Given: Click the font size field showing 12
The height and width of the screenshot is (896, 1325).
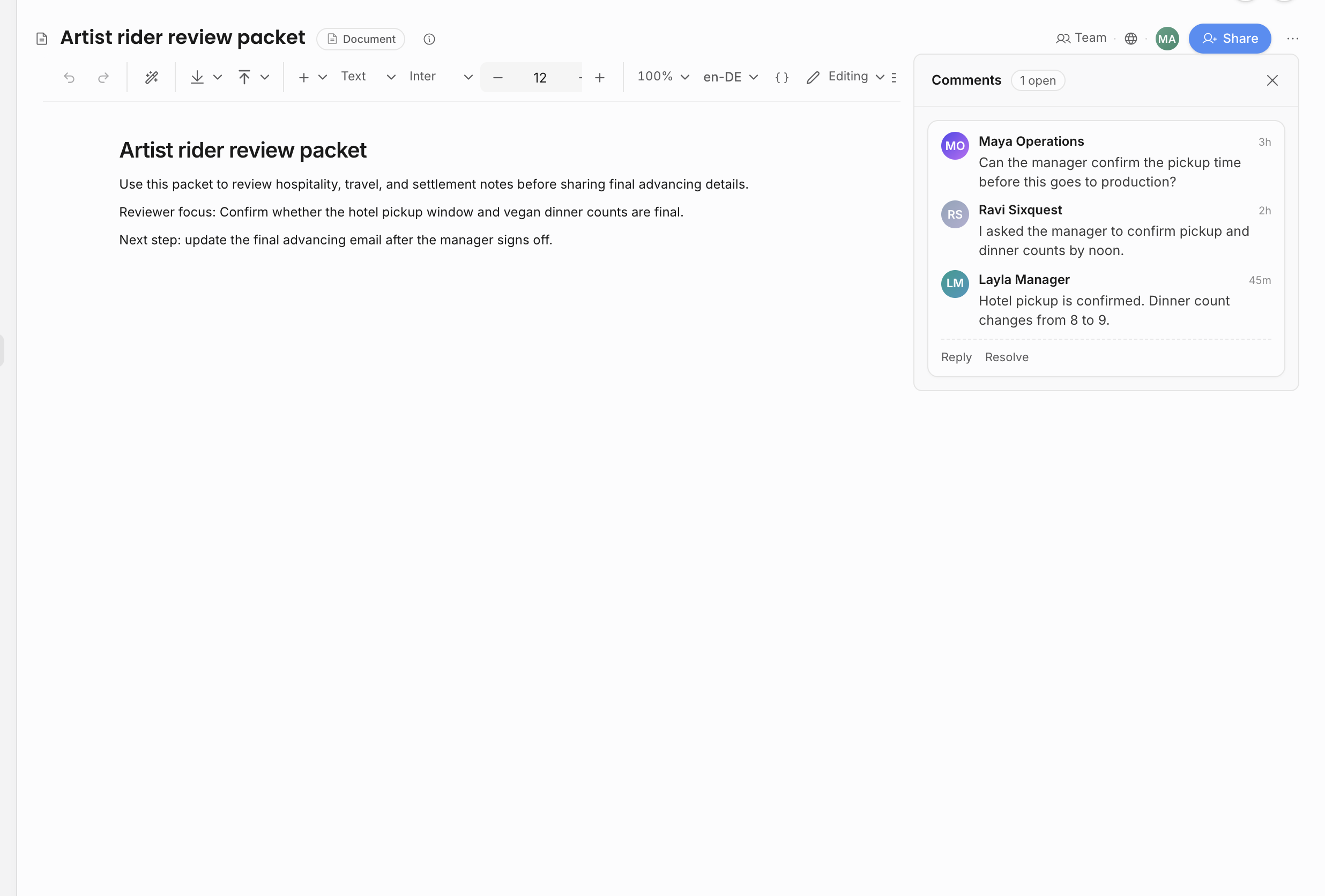Looking at the screenshot, I should pyautogui.click(x=539, y=78).
